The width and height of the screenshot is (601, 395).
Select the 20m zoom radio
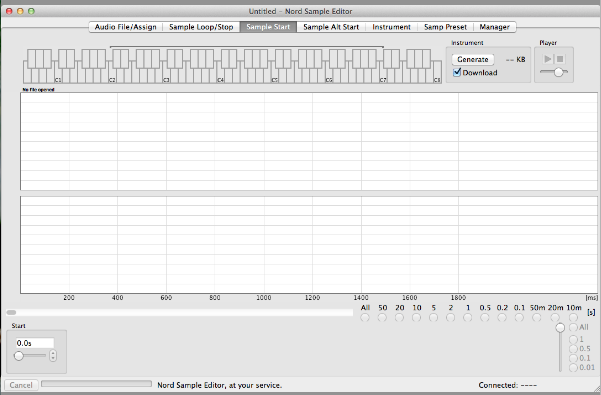click(x=555, y=318)
